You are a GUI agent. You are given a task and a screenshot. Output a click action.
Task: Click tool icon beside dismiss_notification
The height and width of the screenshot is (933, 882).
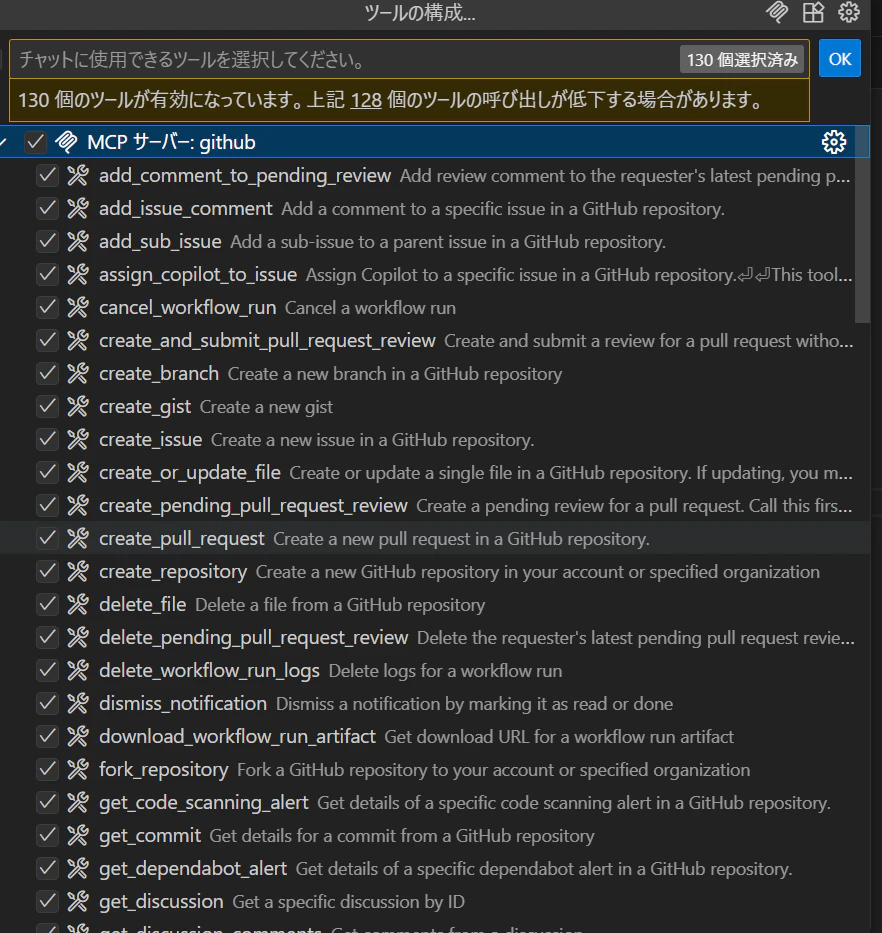[78, 704]
